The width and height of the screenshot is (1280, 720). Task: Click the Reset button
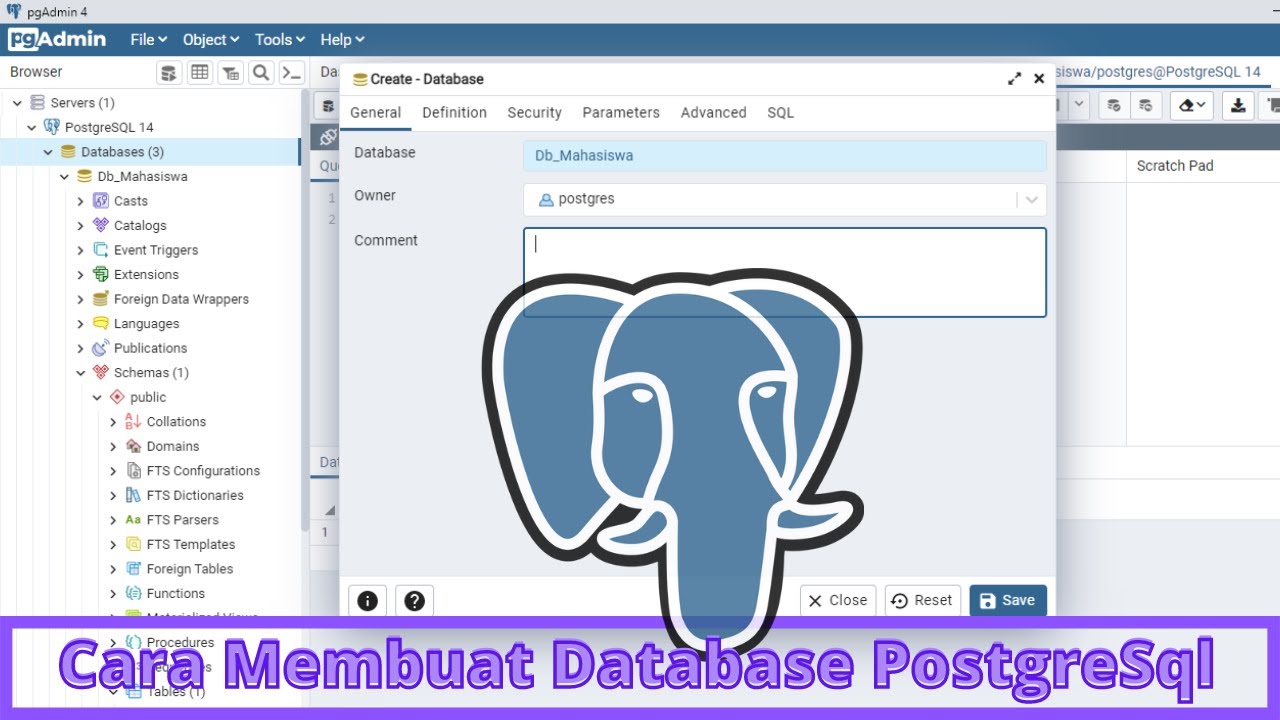click(x=922, y=600)
